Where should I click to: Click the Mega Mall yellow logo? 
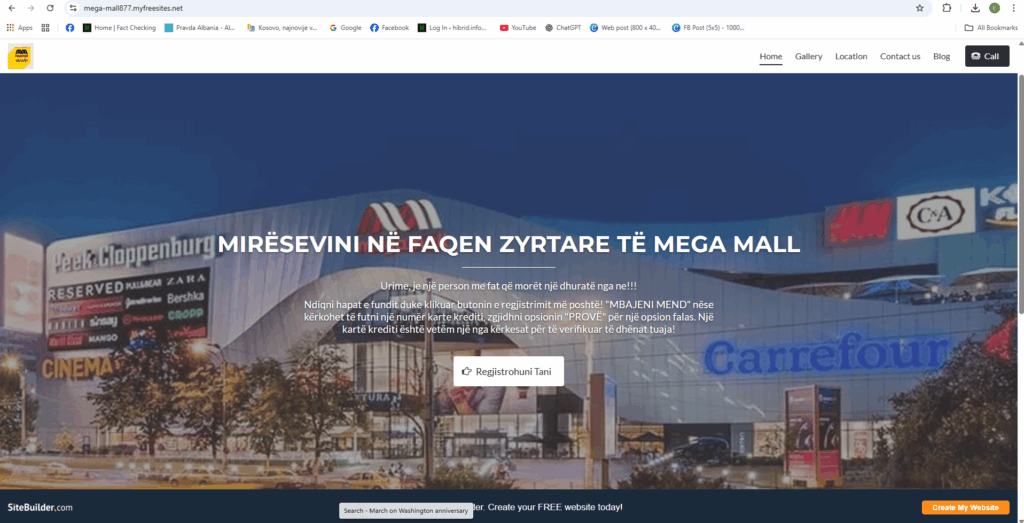coord(19,57)
